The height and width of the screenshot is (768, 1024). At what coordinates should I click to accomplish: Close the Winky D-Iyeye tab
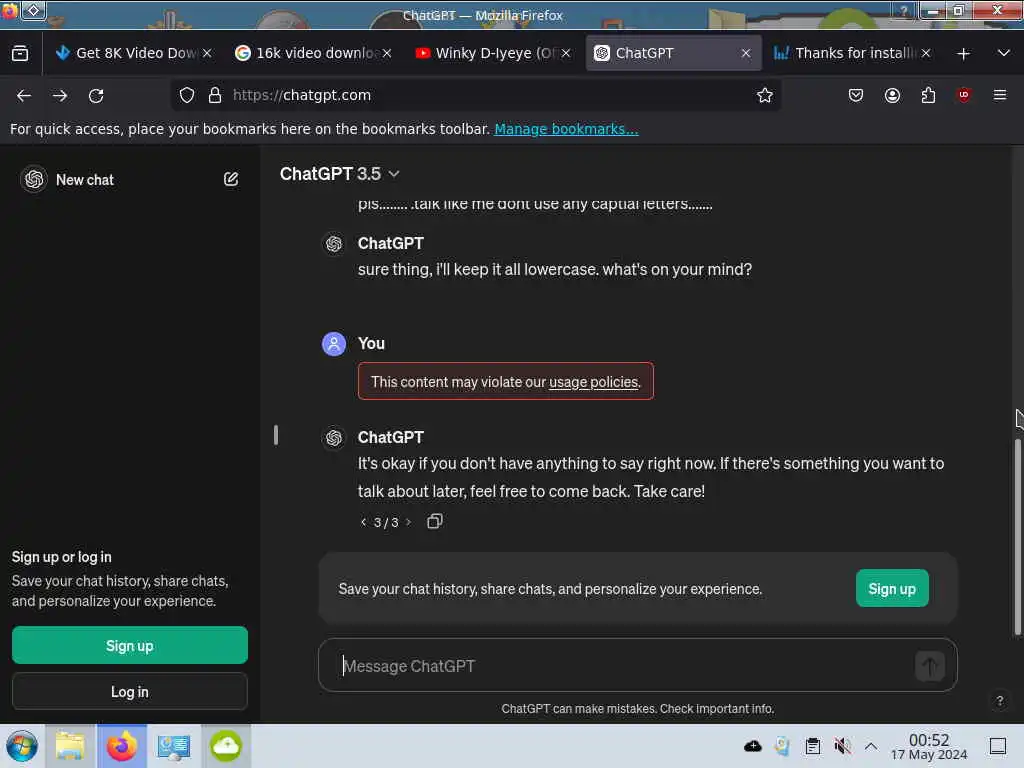566,53
